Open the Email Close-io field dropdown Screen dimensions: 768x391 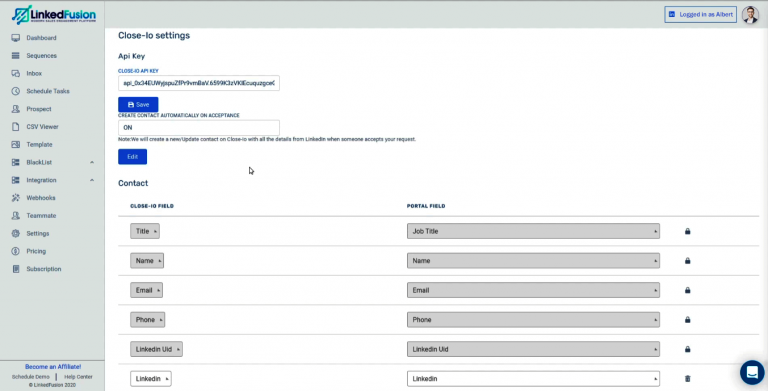[x=146, y=290]
